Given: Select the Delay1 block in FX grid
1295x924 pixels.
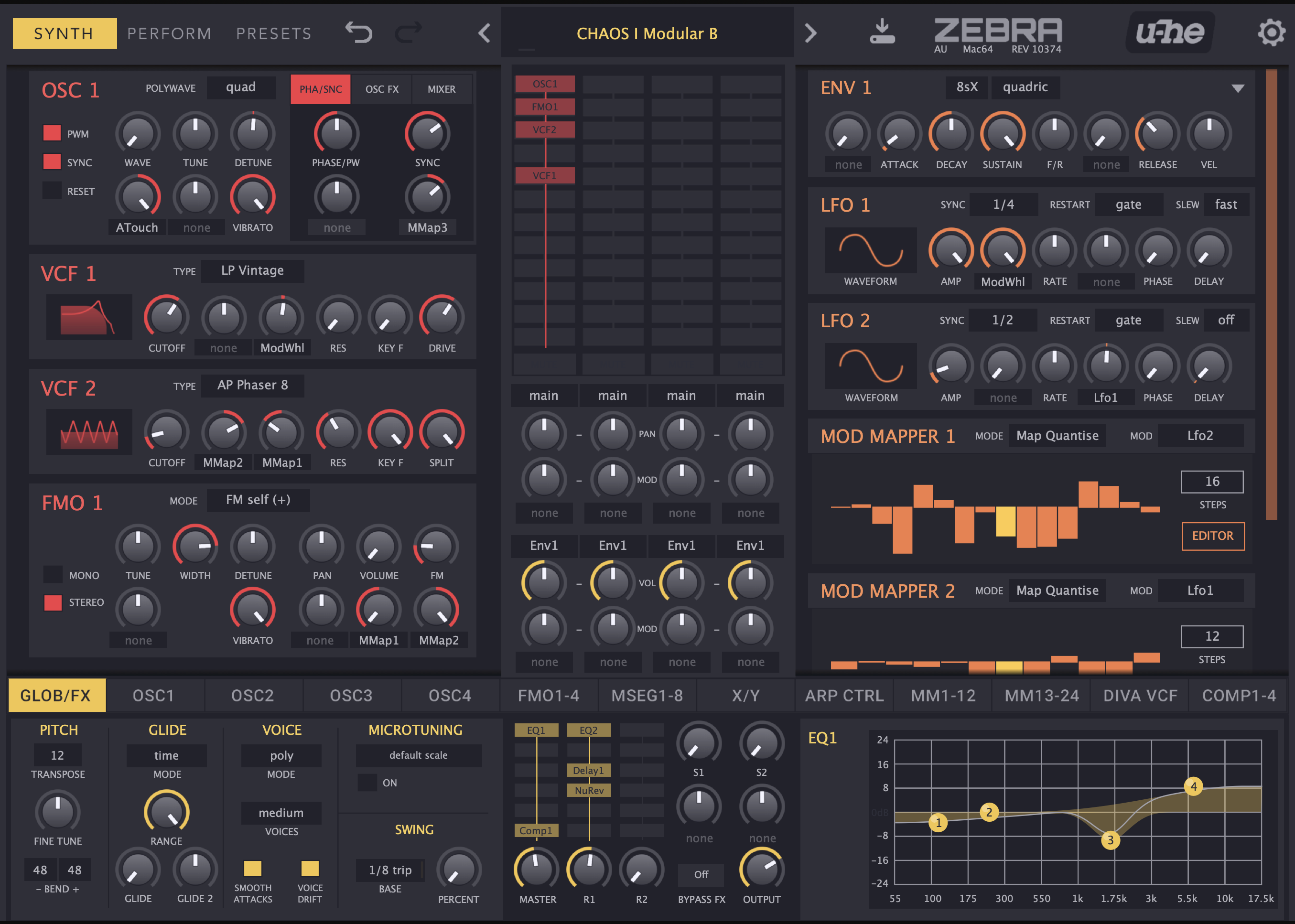Looking at the screenshot, I should [x=589, y=770].
